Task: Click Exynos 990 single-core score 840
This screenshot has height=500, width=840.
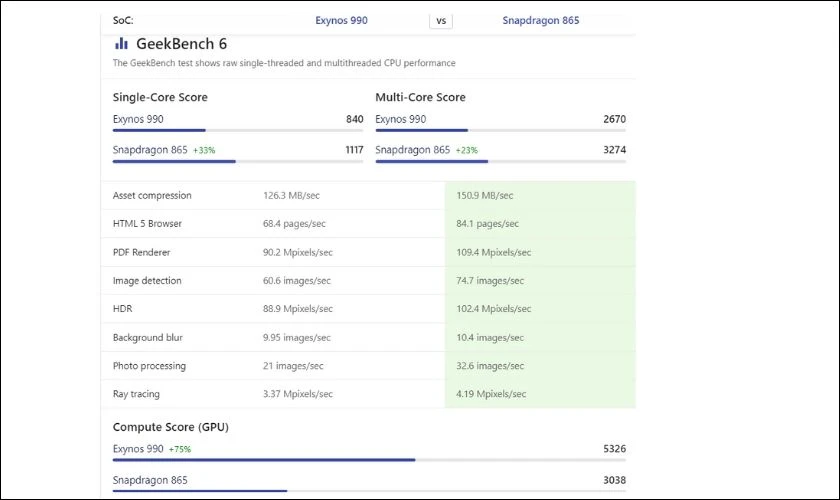Action: (355, 119)
